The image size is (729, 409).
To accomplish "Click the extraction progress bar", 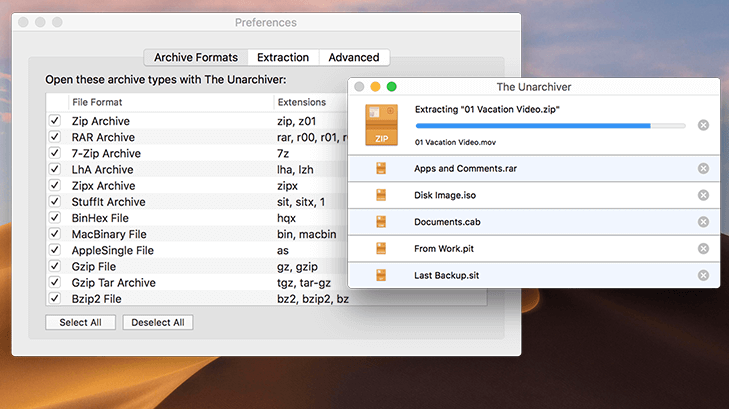I will pos(550,125).
